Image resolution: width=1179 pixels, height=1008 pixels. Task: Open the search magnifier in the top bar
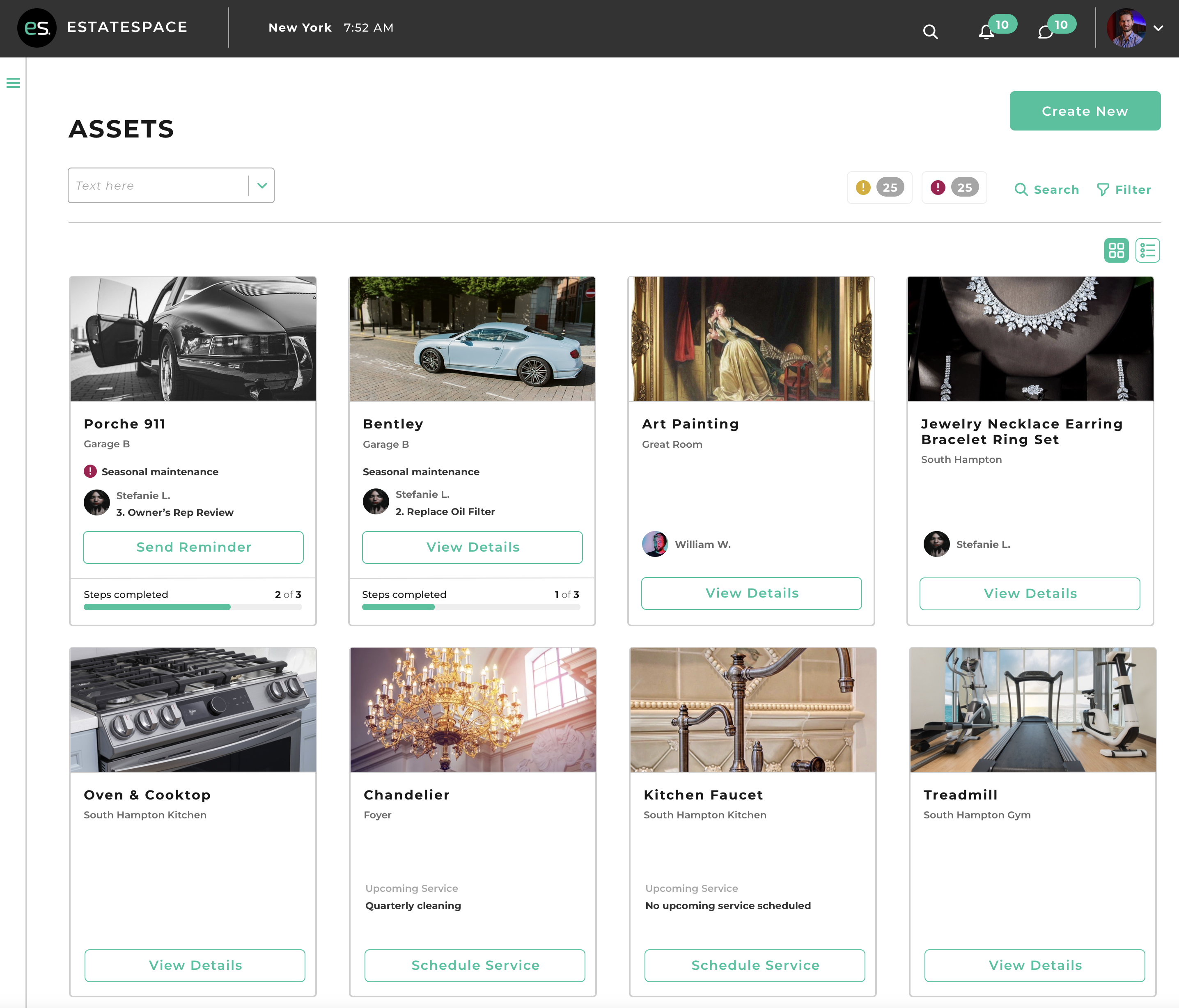tap(930, 32)
